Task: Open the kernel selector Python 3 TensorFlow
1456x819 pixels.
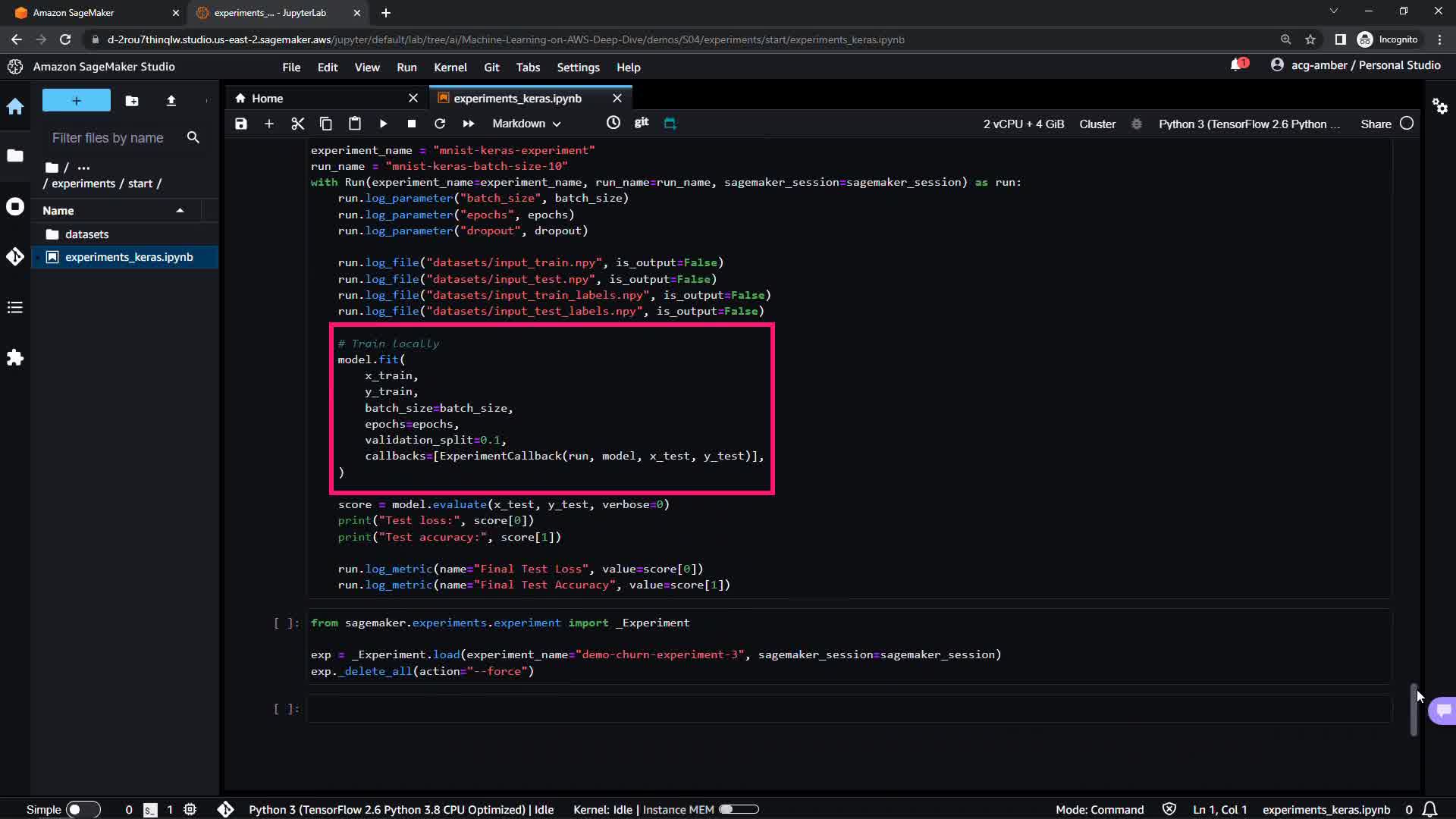Action: (1248, 124)
